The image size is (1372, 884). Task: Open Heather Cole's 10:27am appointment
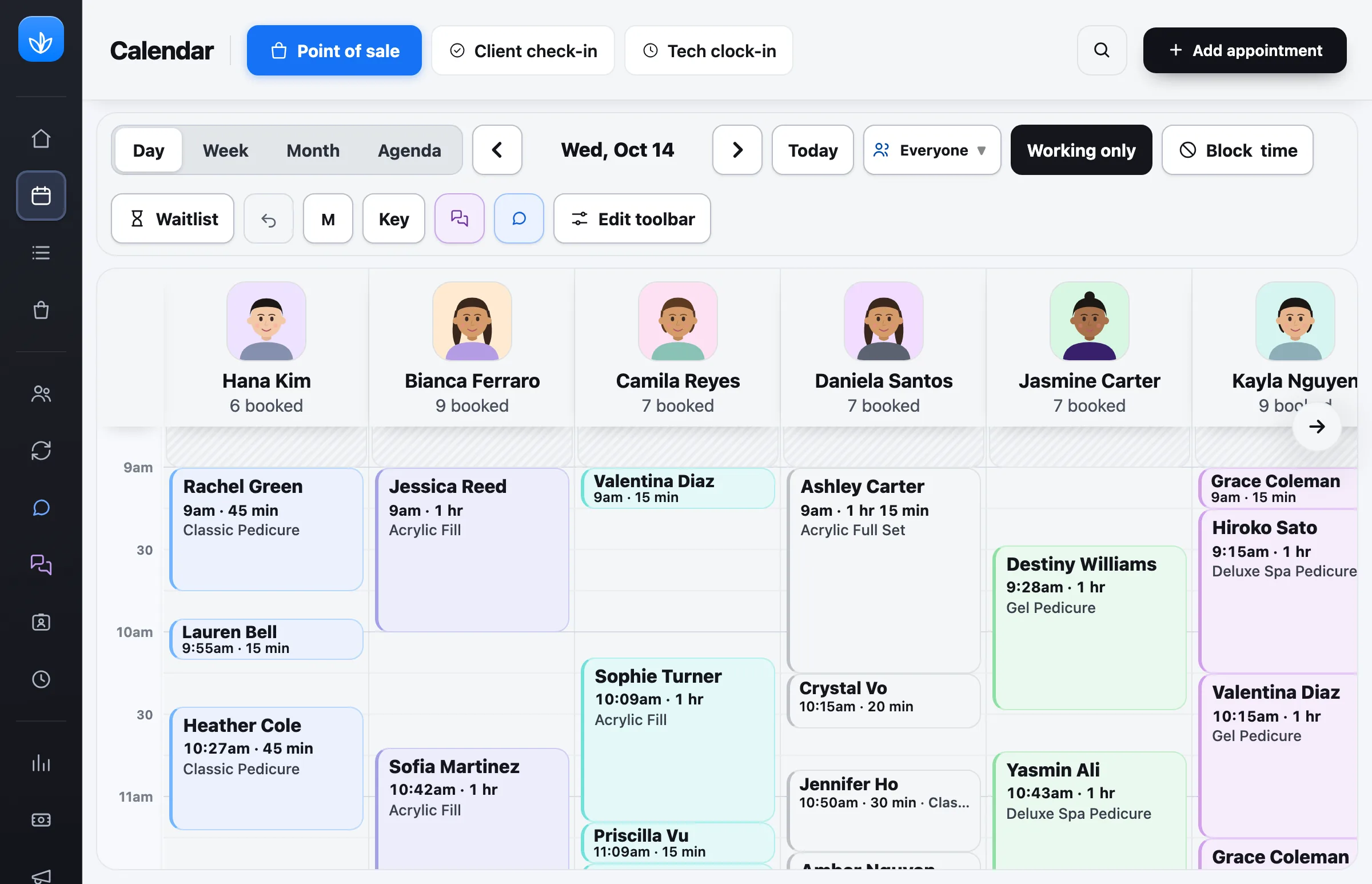click(266, 768)
